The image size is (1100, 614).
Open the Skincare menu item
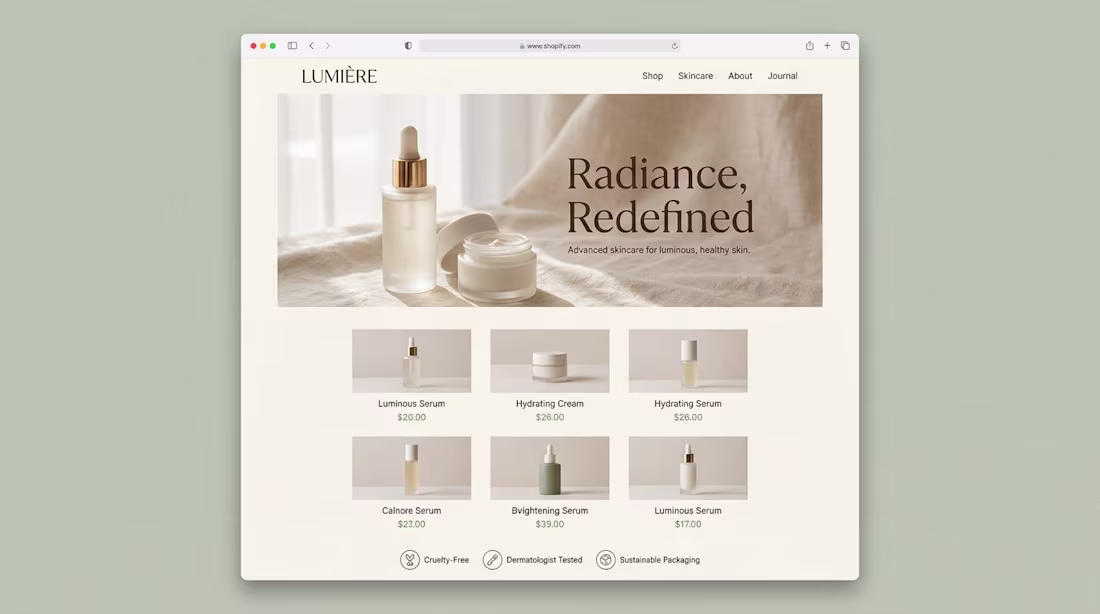tap(695, 76)
